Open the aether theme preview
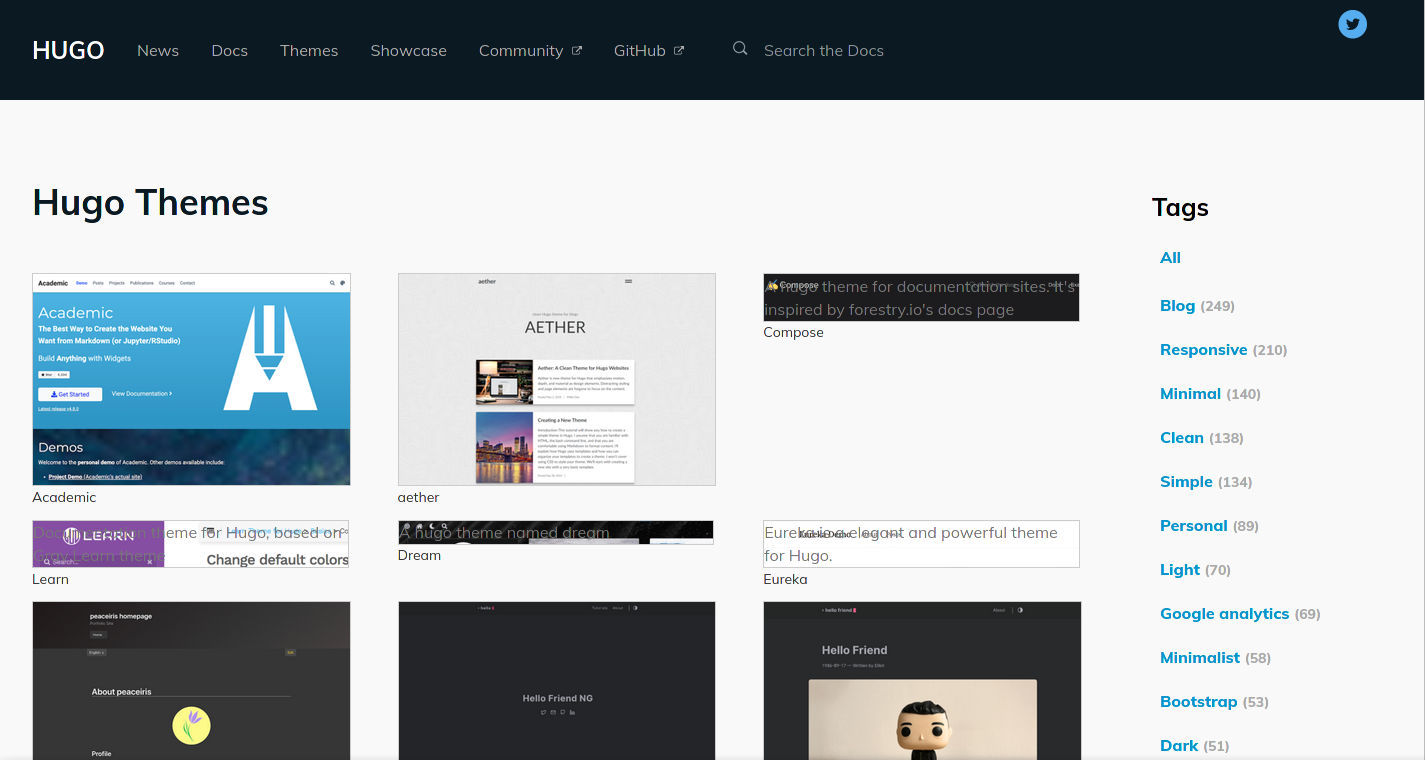The height and width of the screenshot is (760, 1425). coord(556,379)
